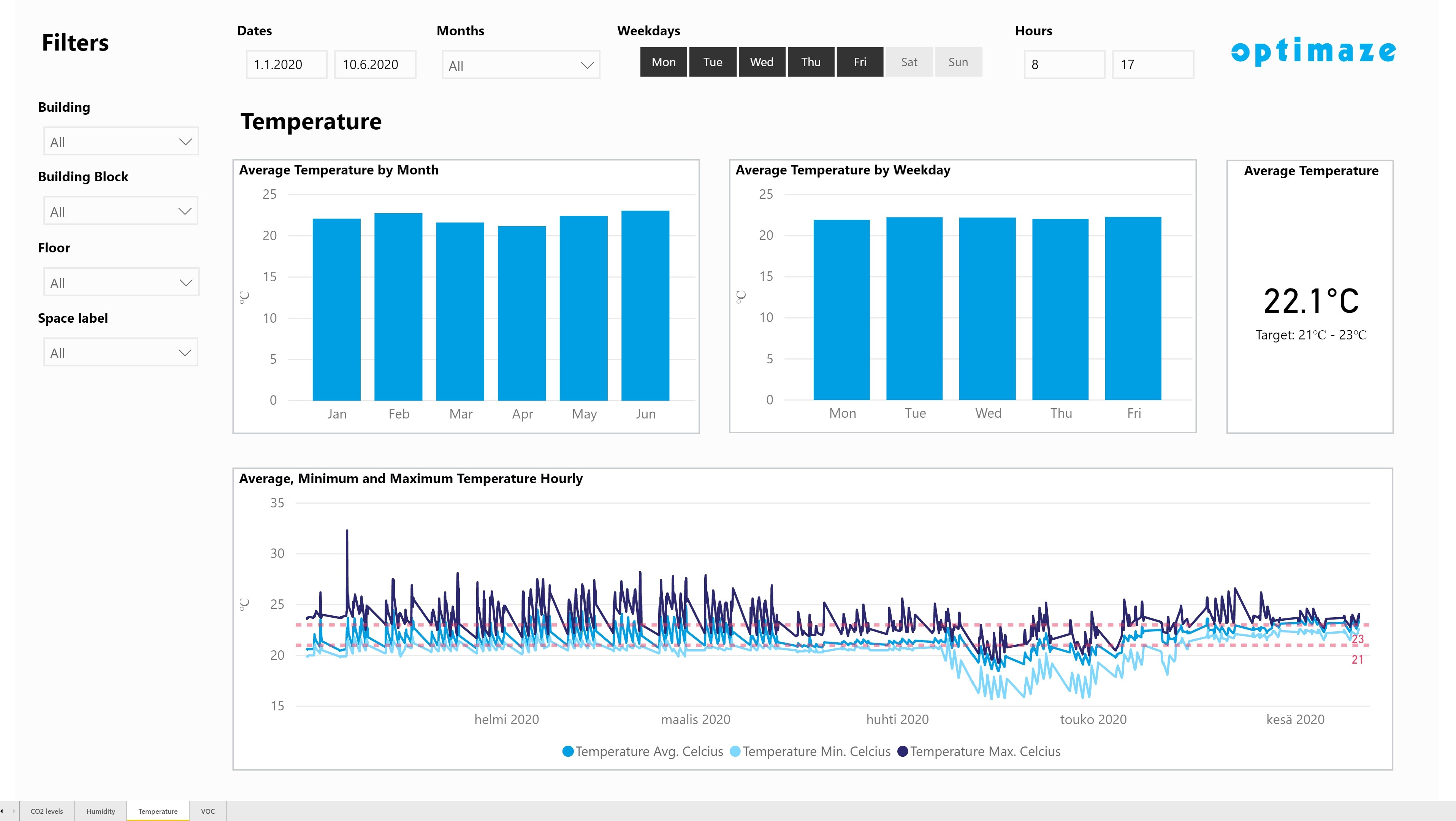Open the Humidity tab
1456x821 pixels.
101,811
